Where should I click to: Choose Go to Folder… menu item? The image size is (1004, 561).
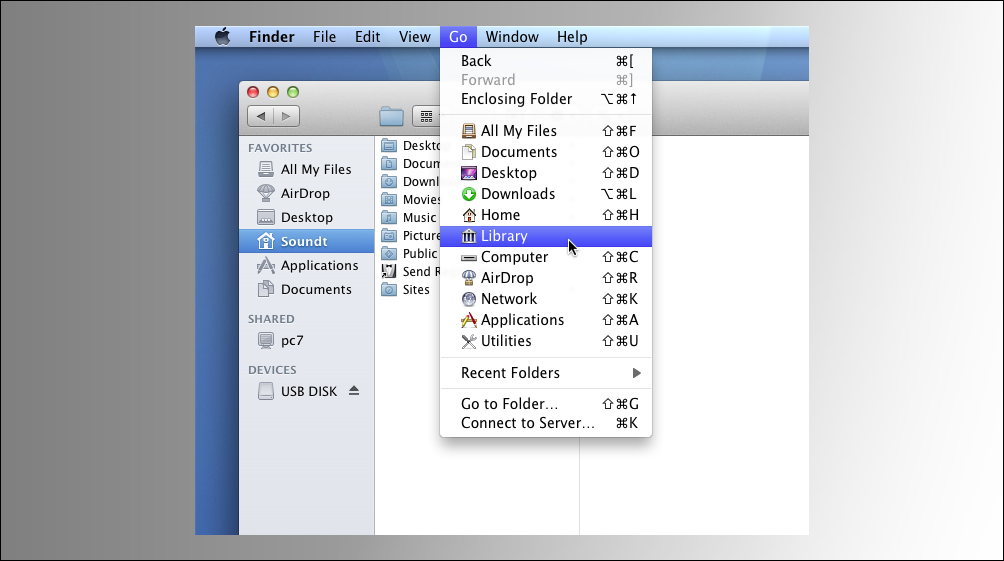[x=509, y=404]
